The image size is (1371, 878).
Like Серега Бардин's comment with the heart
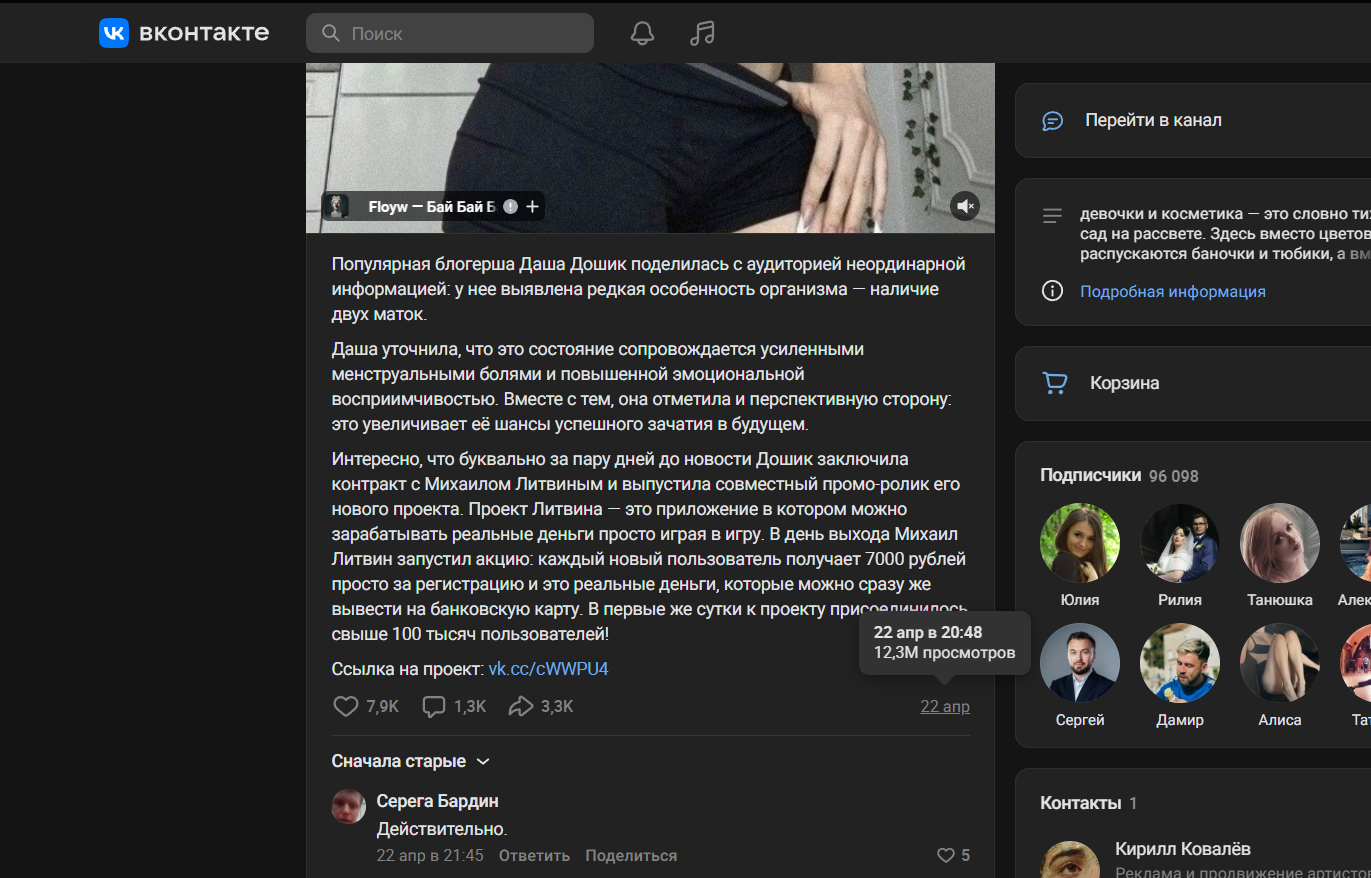(945, 856)
